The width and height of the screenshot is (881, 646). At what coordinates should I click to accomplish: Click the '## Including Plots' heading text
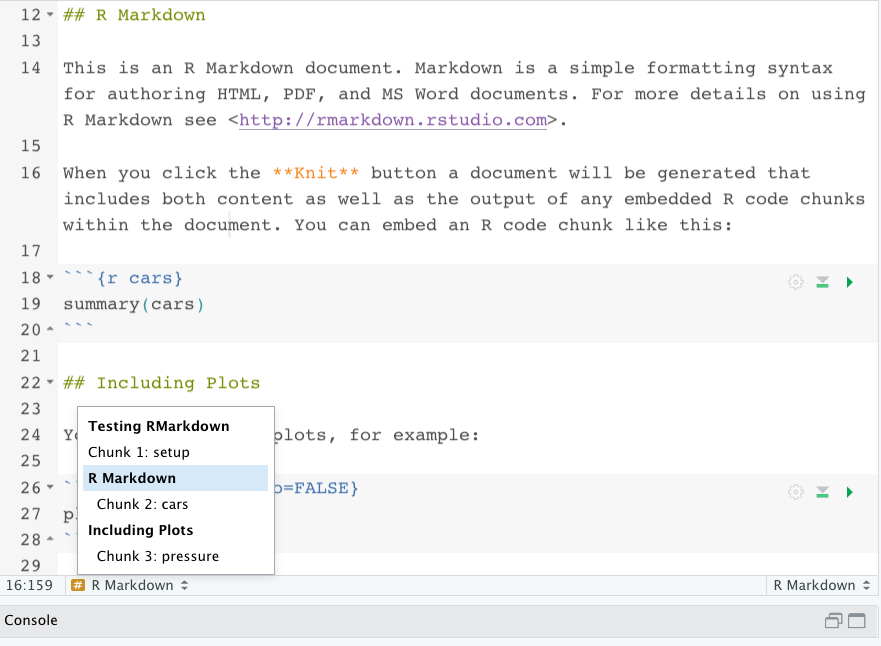(162, 383)
